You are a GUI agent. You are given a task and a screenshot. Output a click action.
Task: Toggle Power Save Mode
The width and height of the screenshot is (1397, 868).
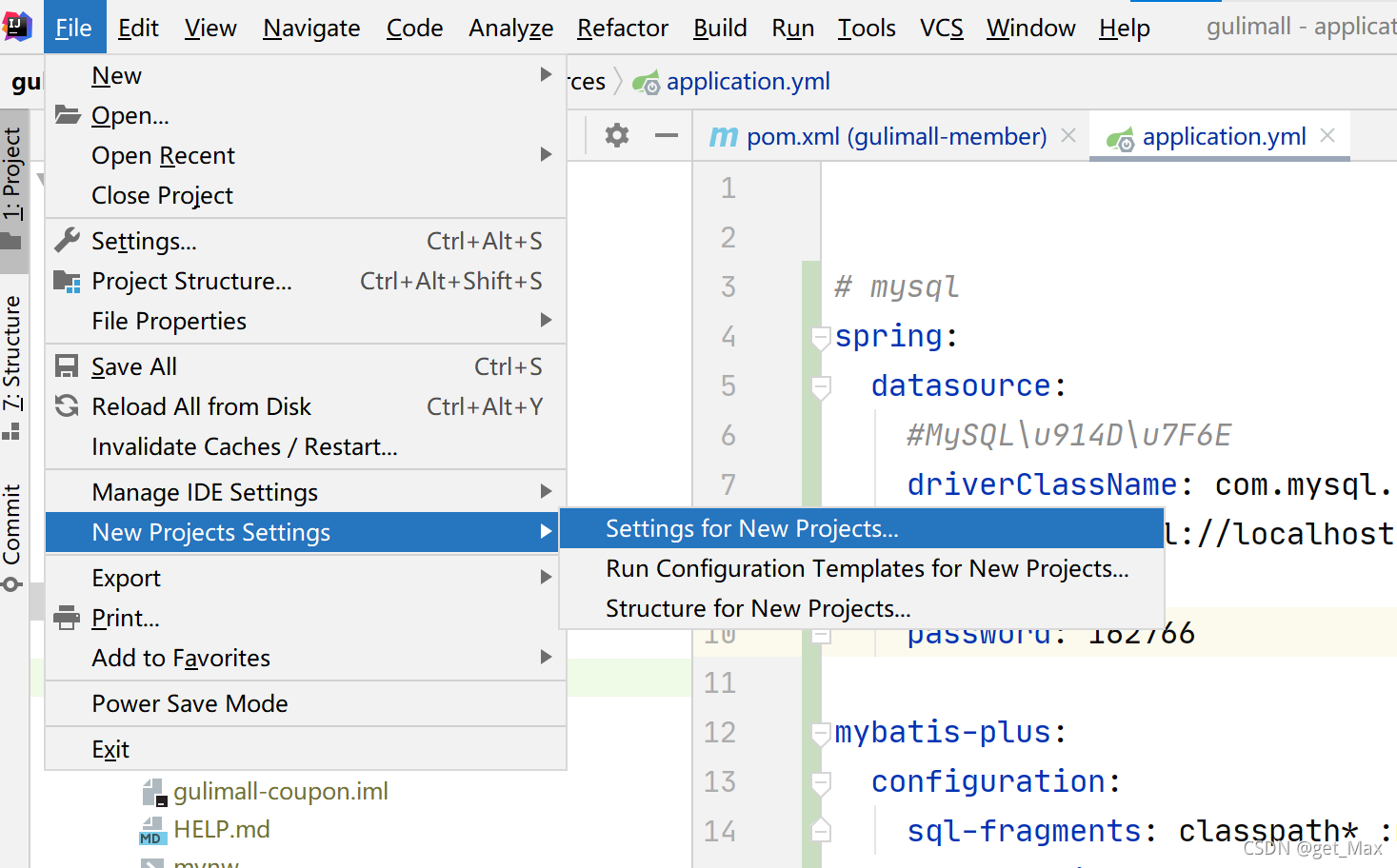(190, 703)
